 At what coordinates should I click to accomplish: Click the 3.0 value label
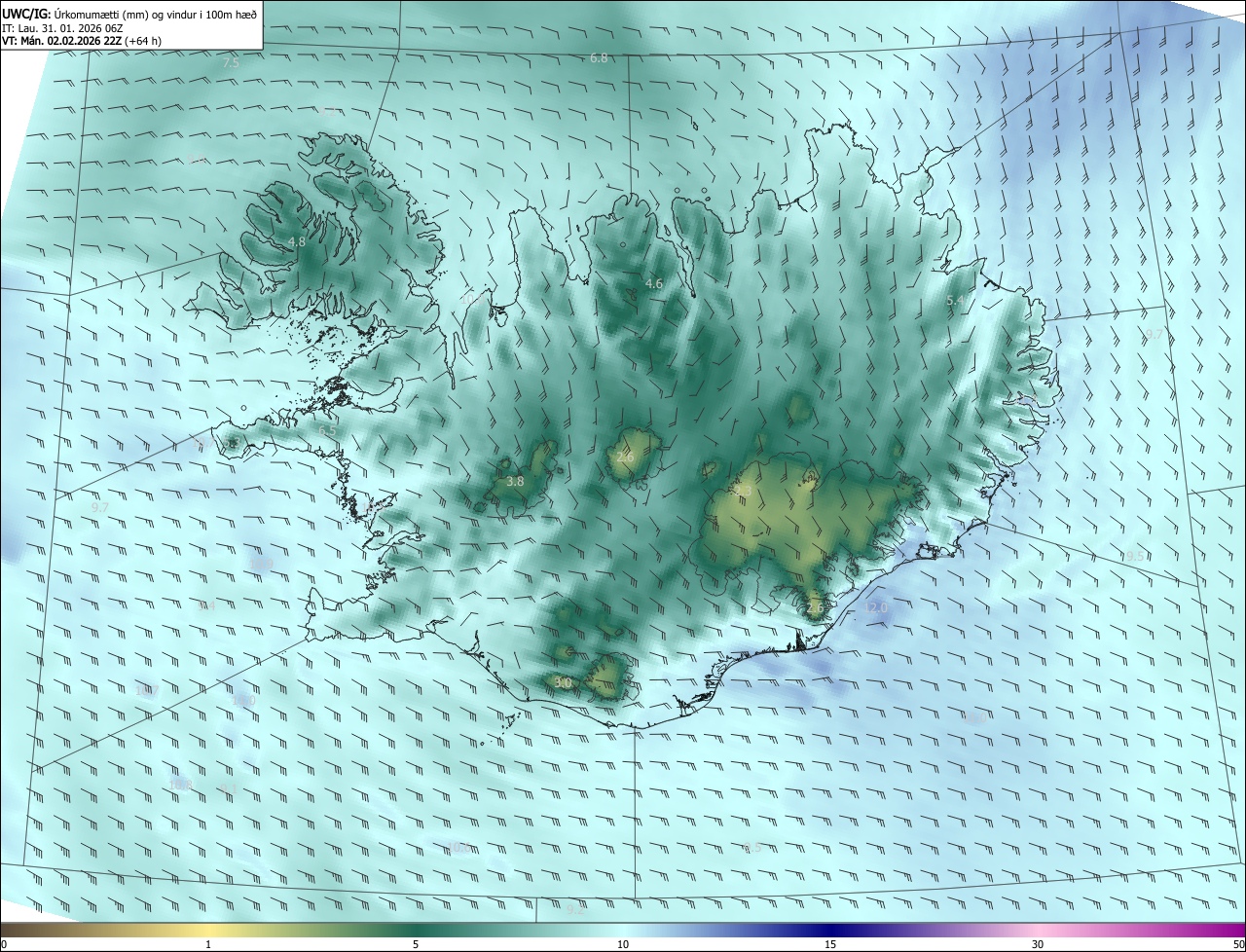[x=563, y=683]
